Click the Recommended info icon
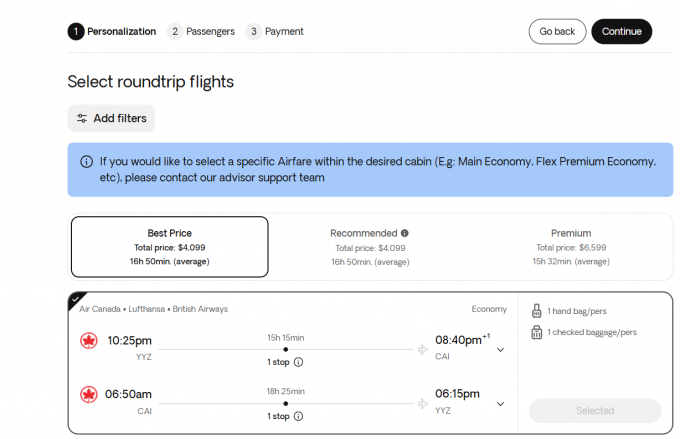680x439 pixels. pyautogui.click(x=405, y=233)
